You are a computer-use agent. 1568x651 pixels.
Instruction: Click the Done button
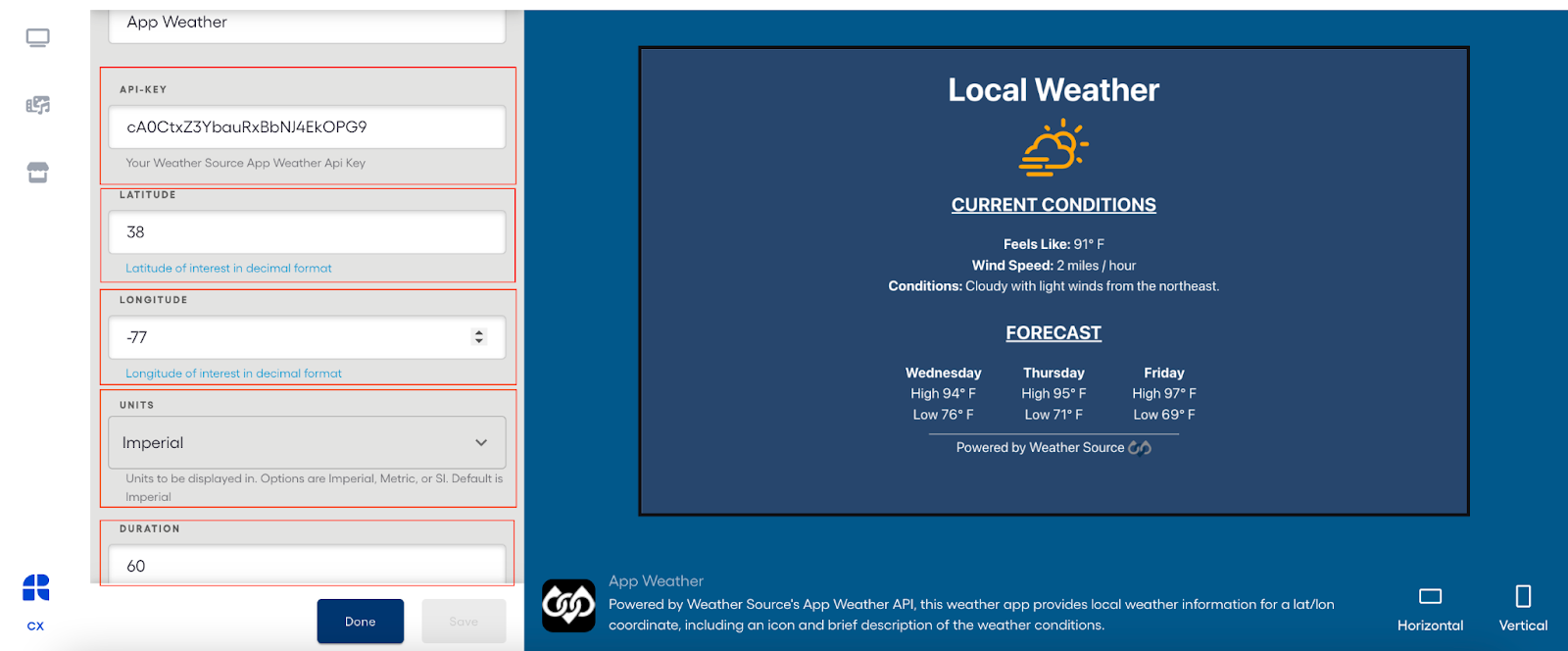click(360, 622)
